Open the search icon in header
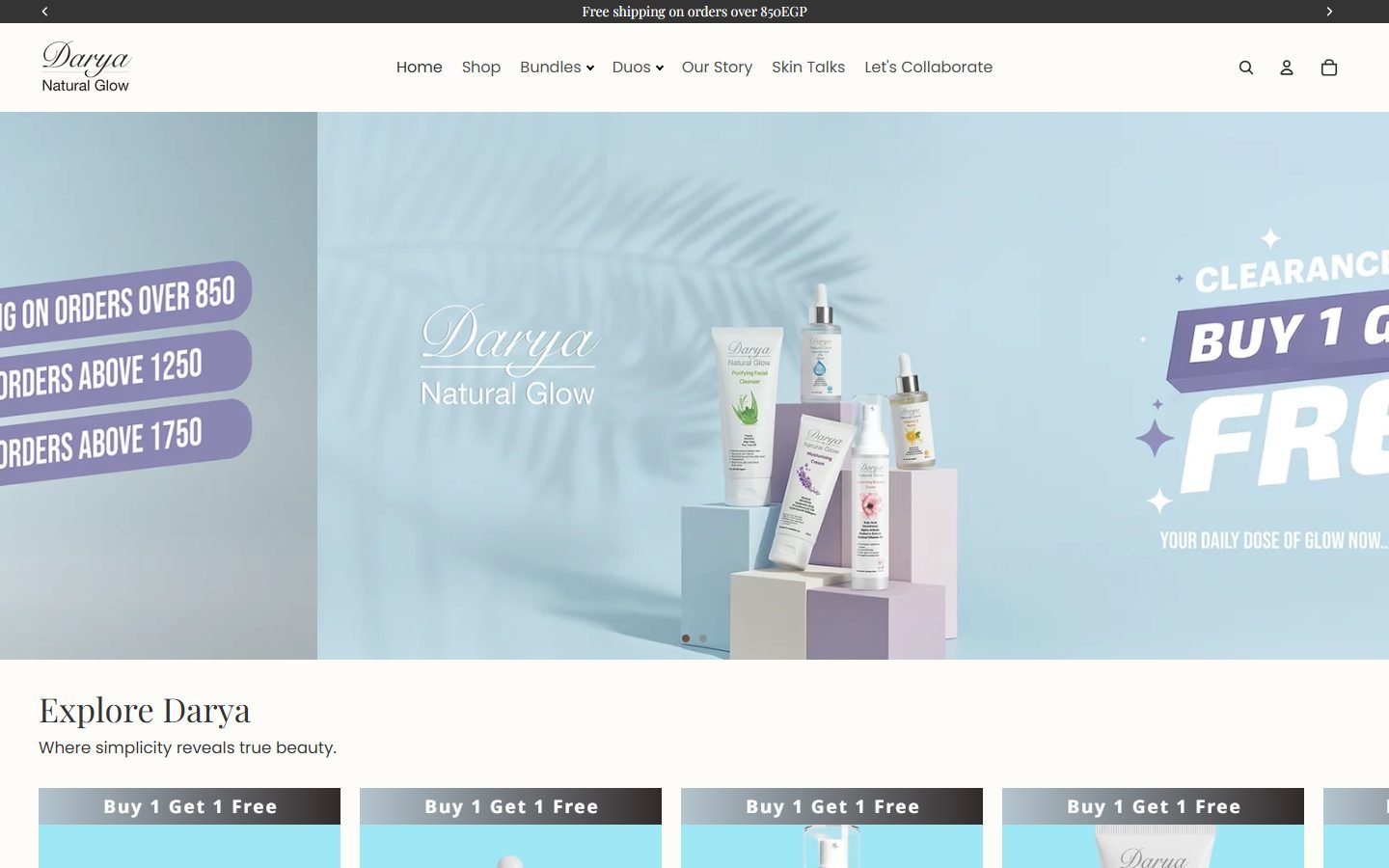 (1246, 68)
